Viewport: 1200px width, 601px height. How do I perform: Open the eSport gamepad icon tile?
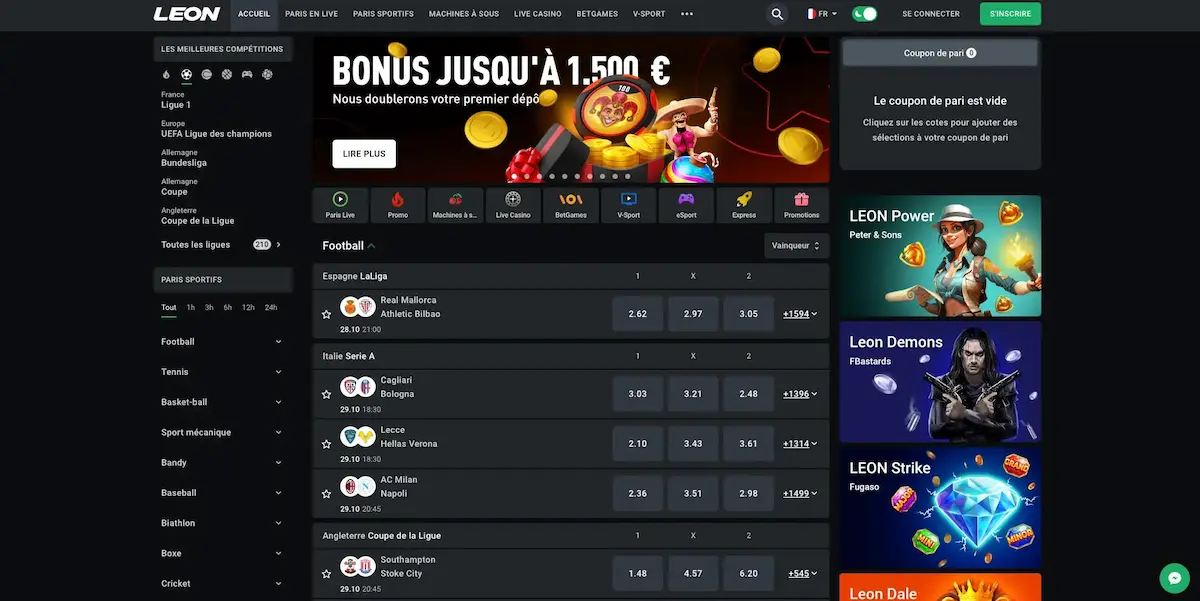(686, 205)
